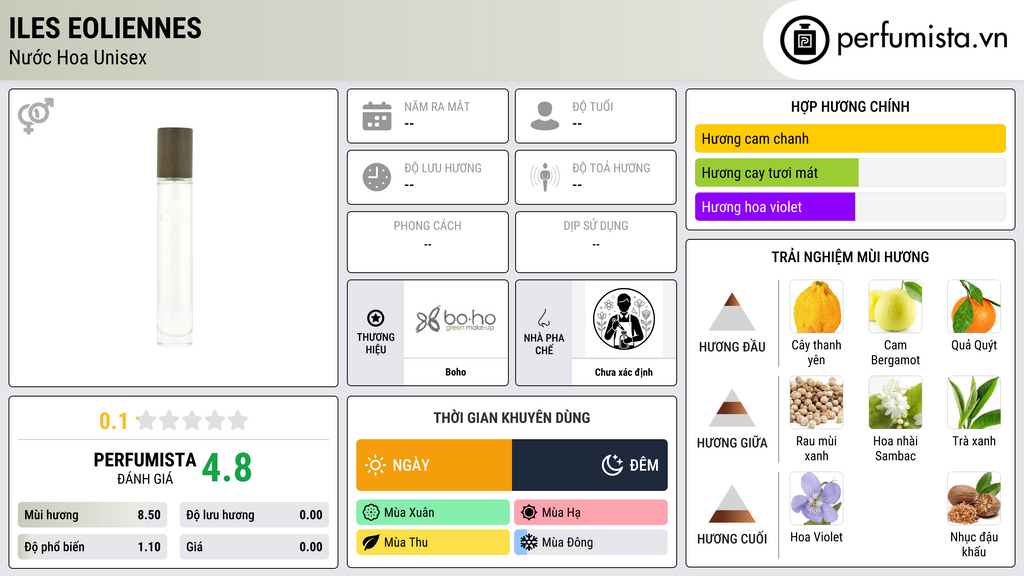This screenshot has height=576, width=1024.
Task: Click the sun icon beside Mùa Hạ
Action: click(x=529, y=513)
